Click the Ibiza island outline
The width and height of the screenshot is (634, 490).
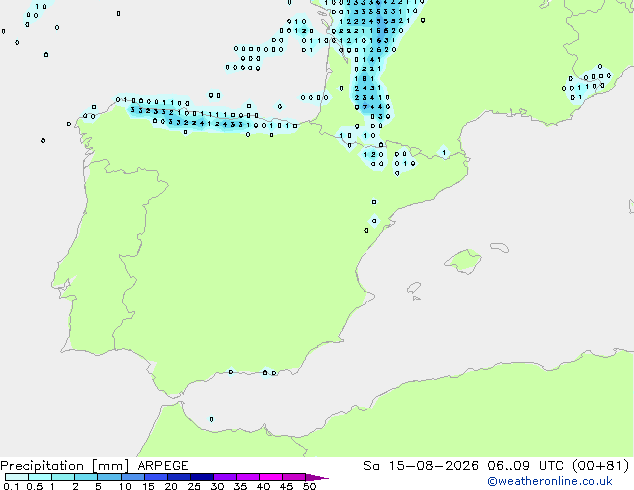[x=414, y=288]
